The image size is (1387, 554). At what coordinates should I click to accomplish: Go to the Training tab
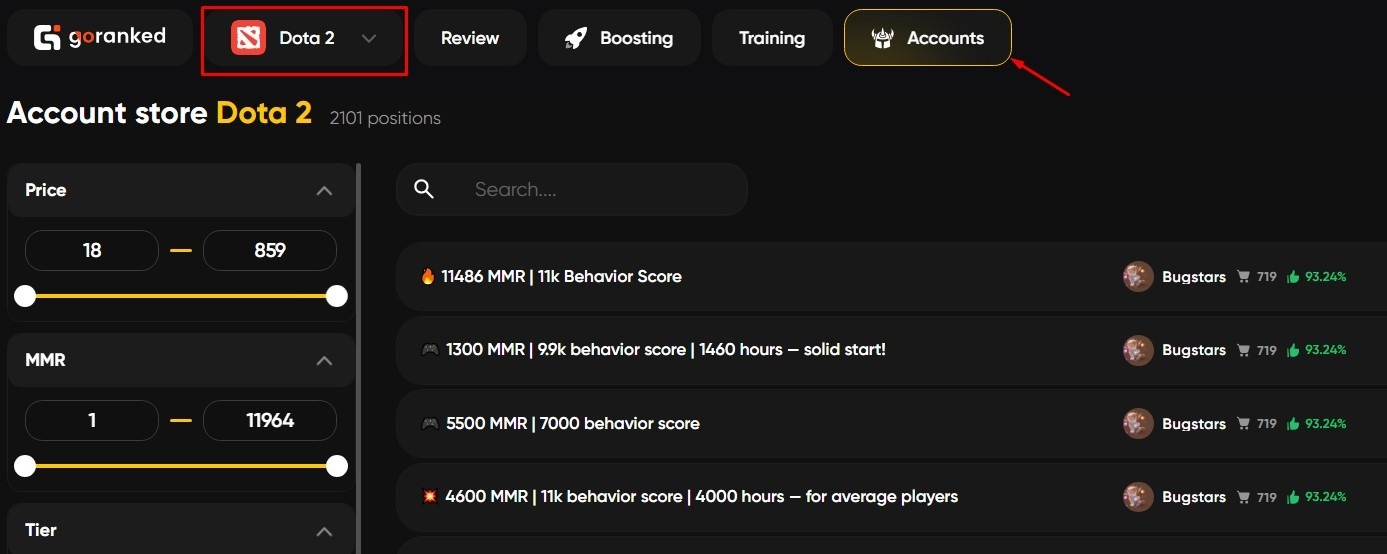click(x=772, y=38)
